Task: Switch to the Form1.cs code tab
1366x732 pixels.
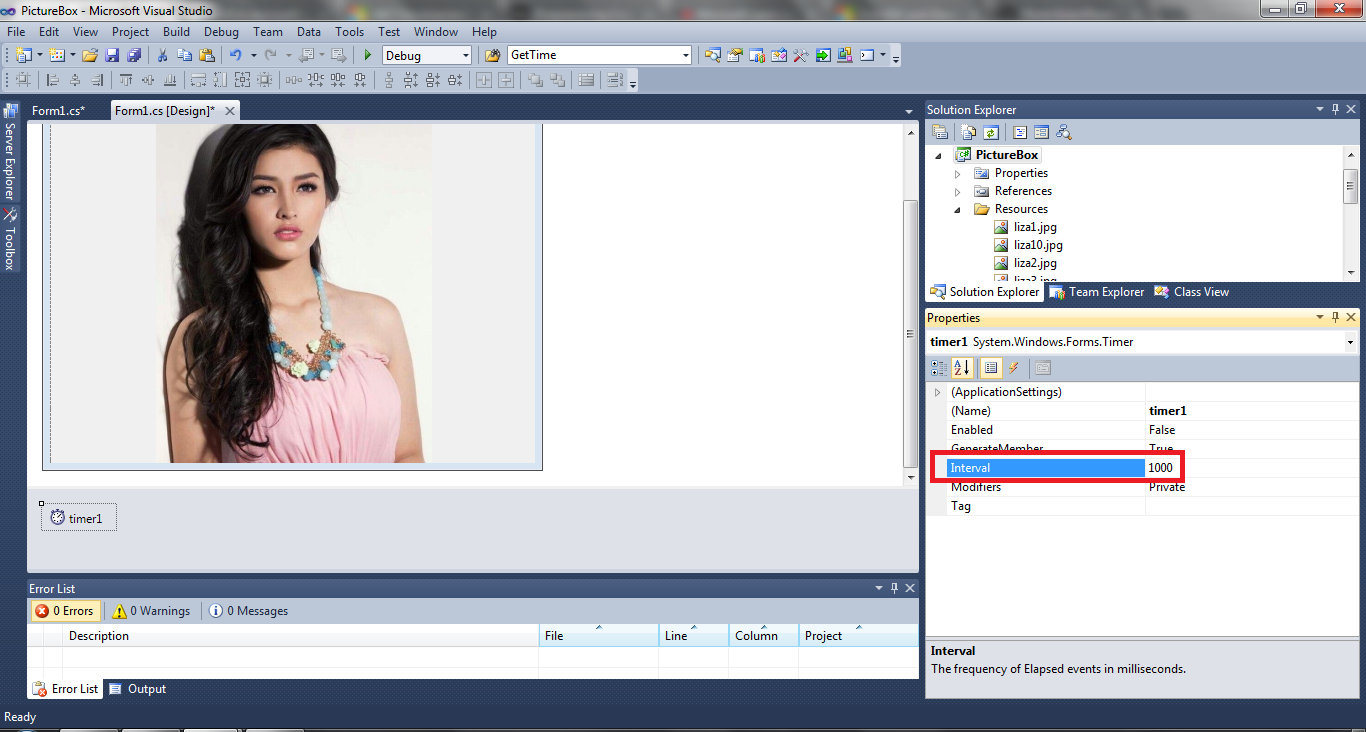Action: pos(60,110)
